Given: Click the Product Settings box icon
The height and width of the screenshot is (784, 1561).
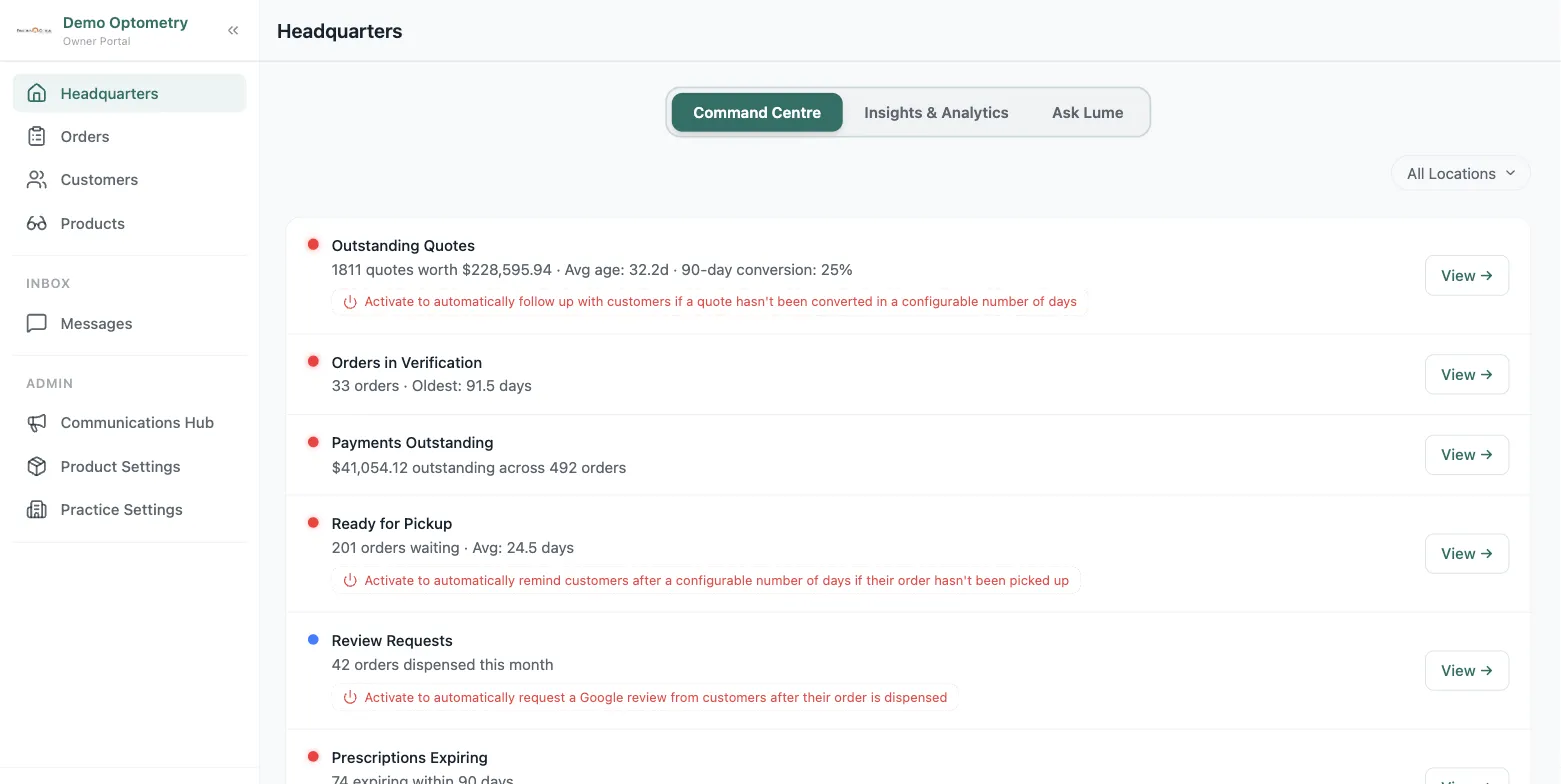Looking at the screenshot, I should (37, 466).
